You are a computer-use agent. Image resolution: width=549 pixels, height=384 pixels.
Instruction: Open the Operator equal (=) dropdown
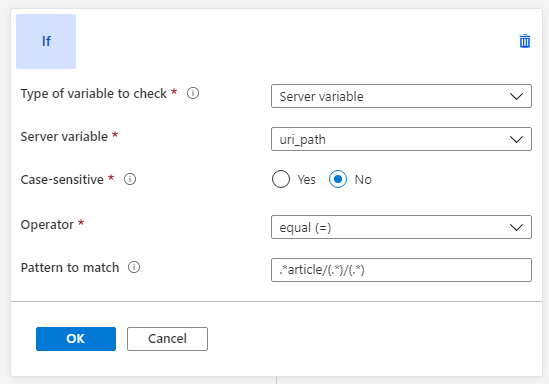click(401, 227)
